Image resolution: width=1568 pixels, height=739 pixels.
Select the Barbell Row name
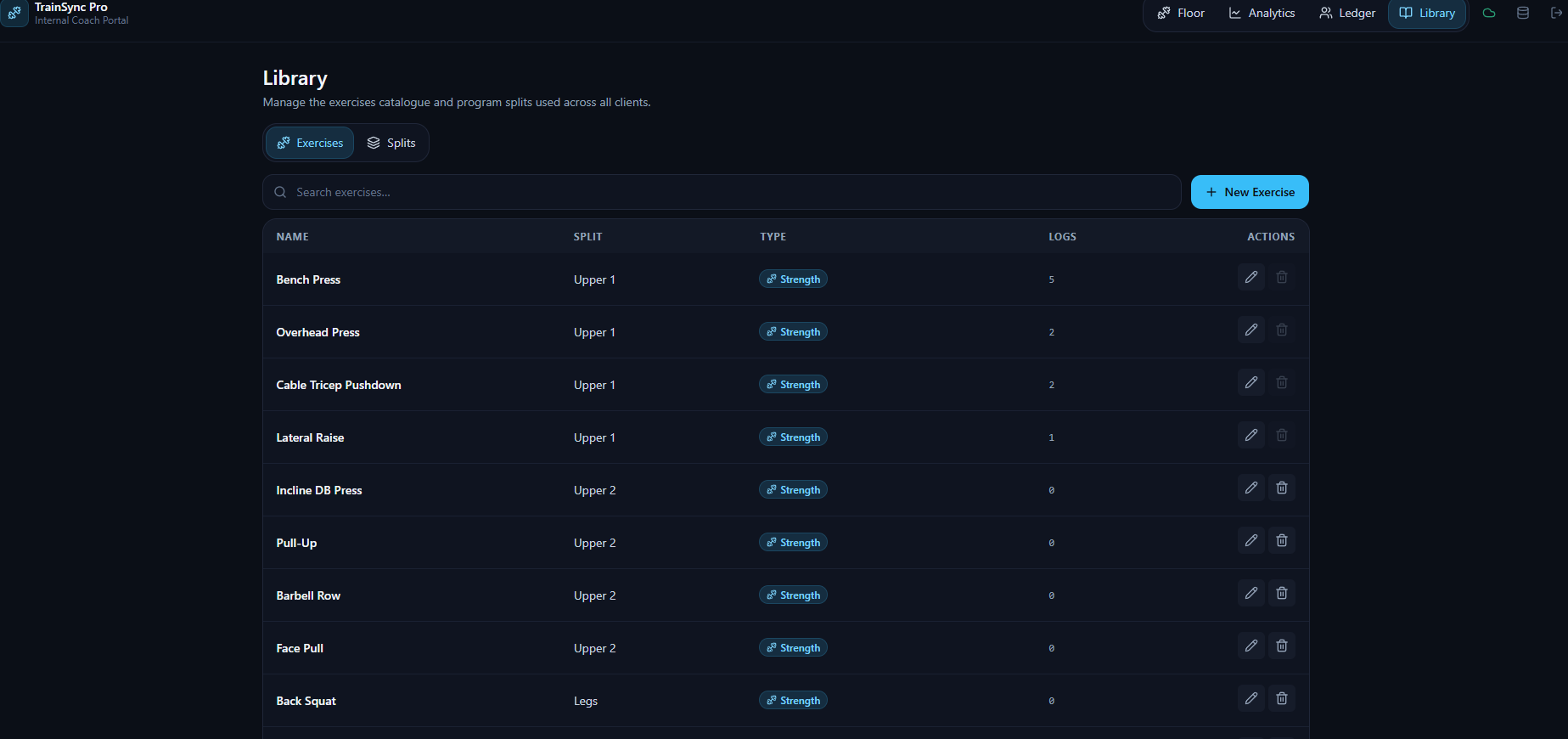[308, 595]
